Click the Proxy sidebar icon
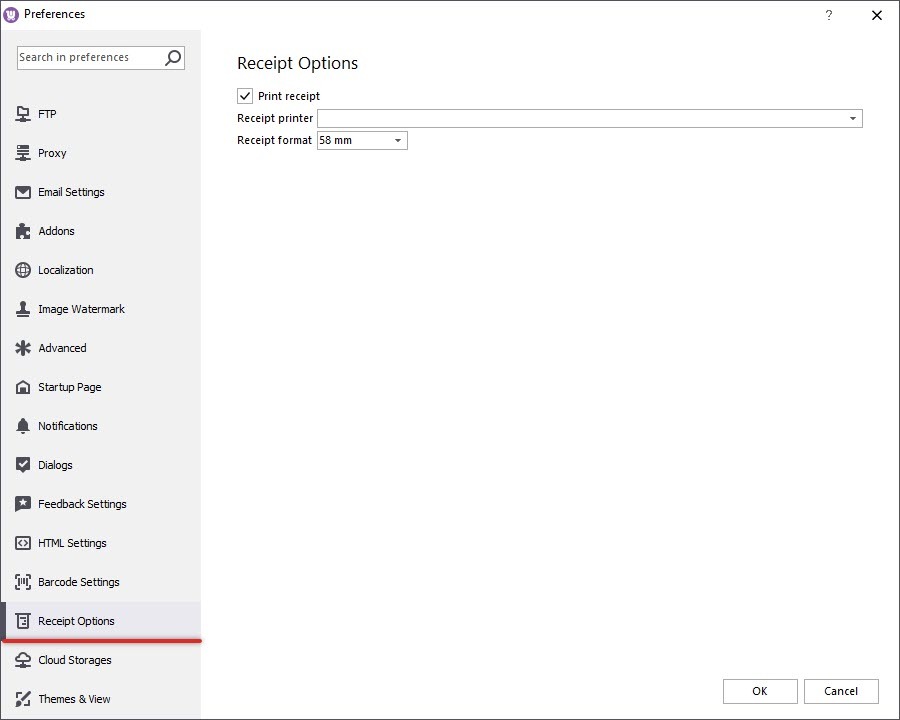This screenshot has width=900, height=720. tap(23, 153)
